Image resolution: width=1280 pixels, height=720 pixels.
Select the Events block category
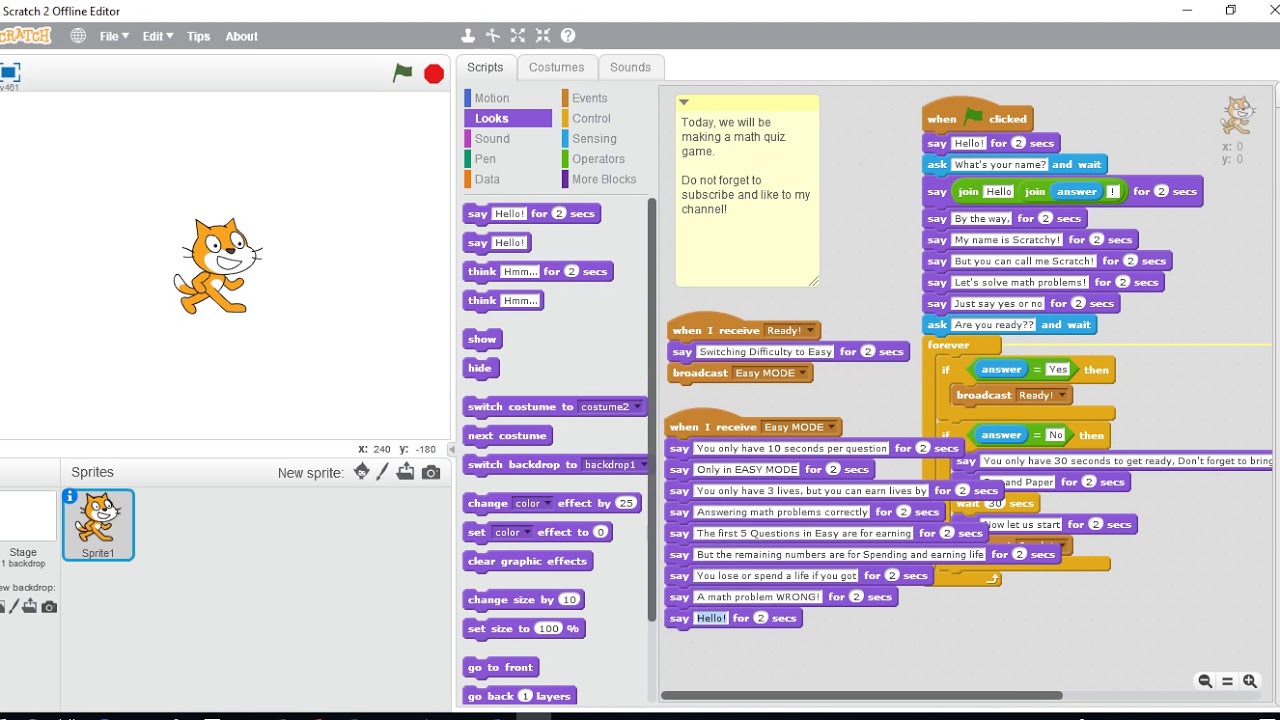point(603,98)
